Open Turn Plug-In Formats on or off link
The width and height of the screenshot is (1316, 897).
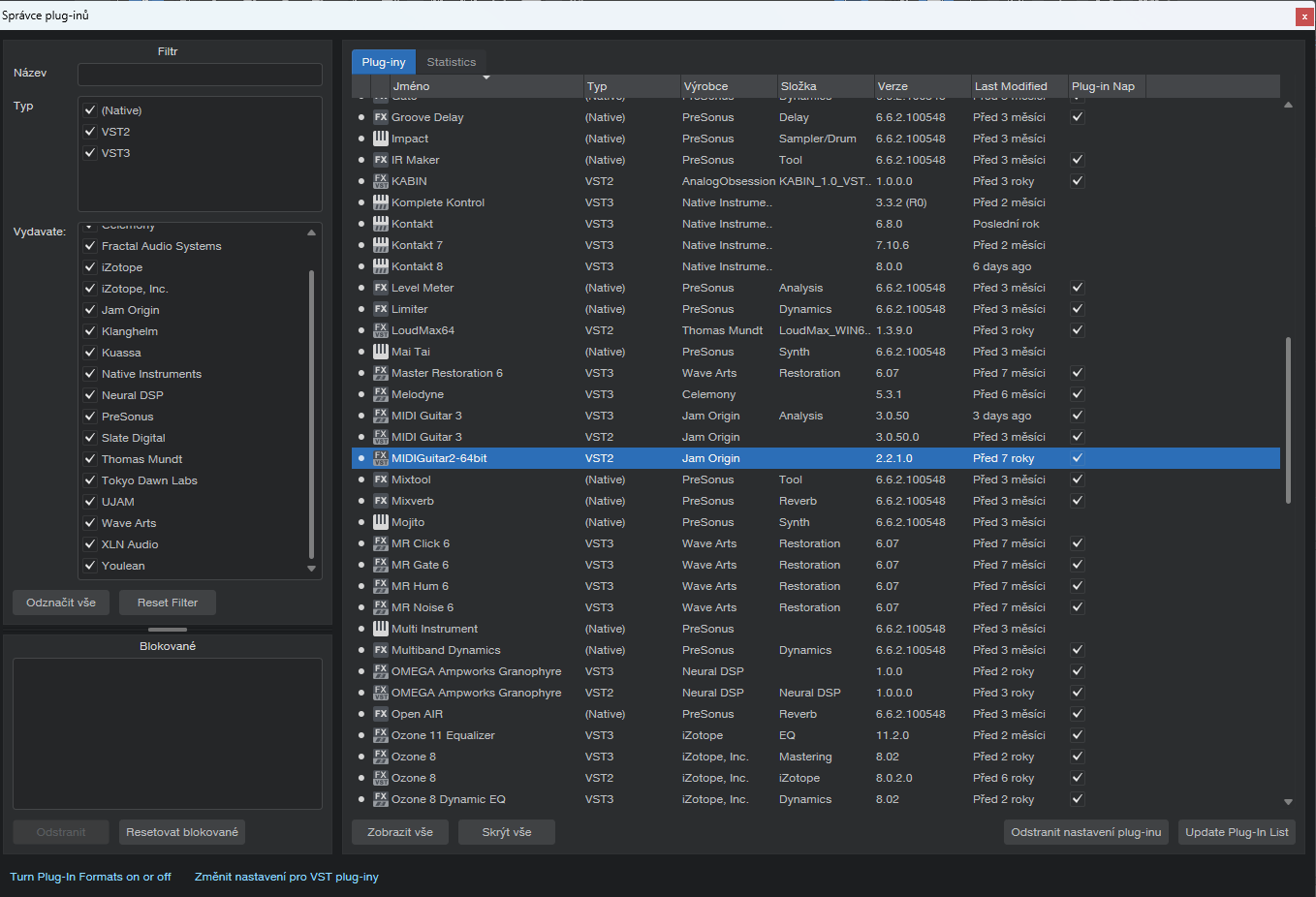[x=90, y=877]
